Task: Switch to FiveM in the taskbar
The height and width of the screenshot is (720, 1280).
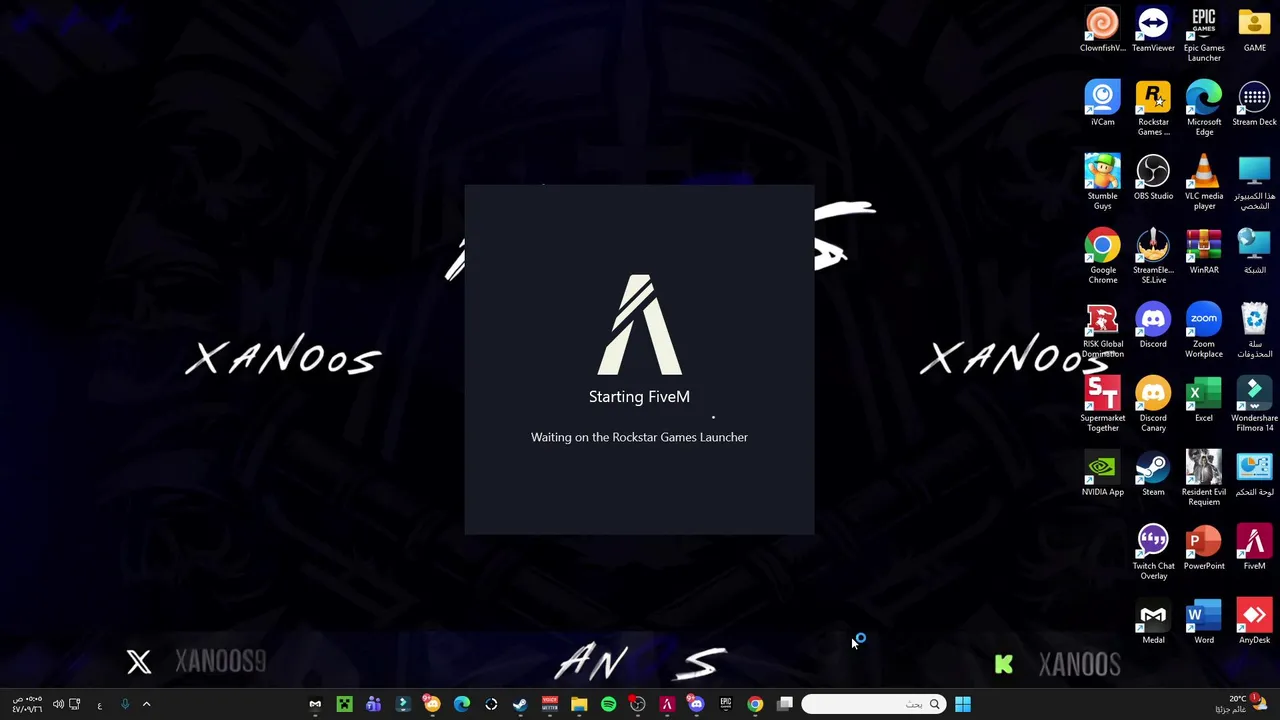Action: coord(667,704)
